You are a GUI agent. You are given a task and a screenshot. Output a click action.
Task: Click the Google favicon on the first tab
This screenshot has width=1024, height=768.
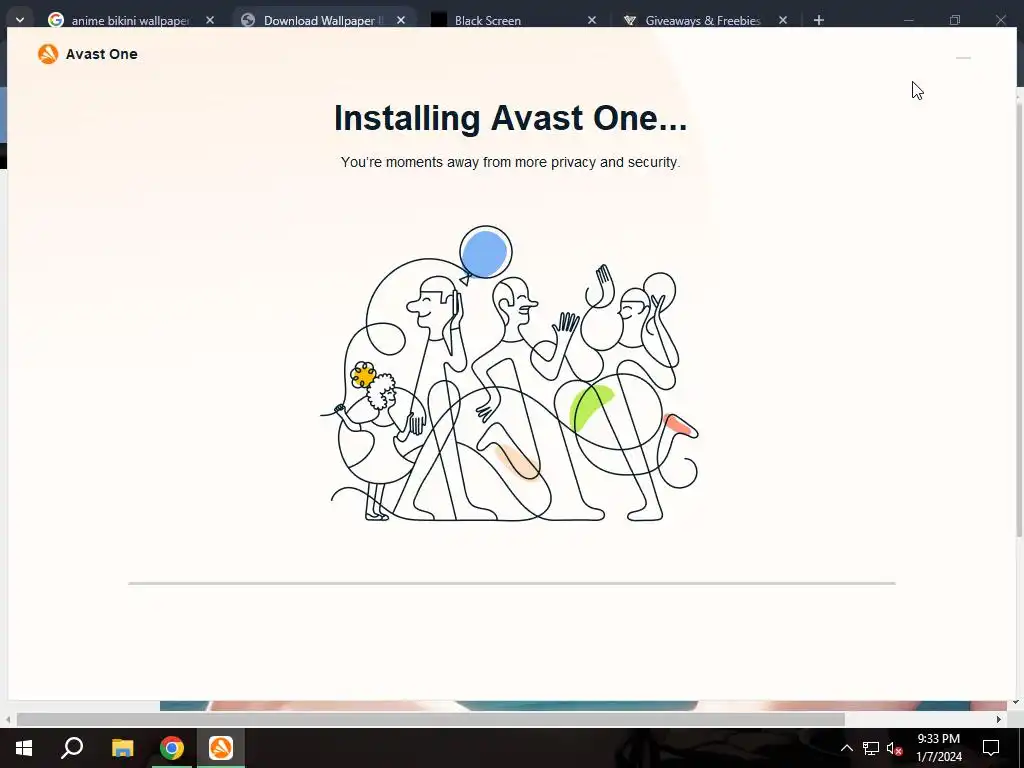(x=56, y=20)
